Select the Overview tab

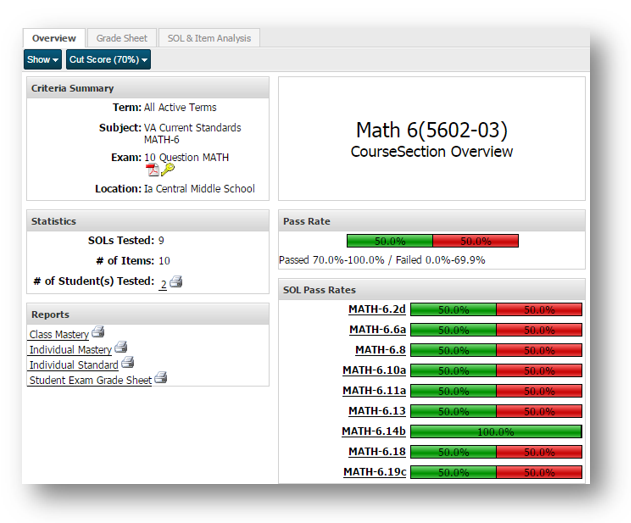tap(54, 38)
